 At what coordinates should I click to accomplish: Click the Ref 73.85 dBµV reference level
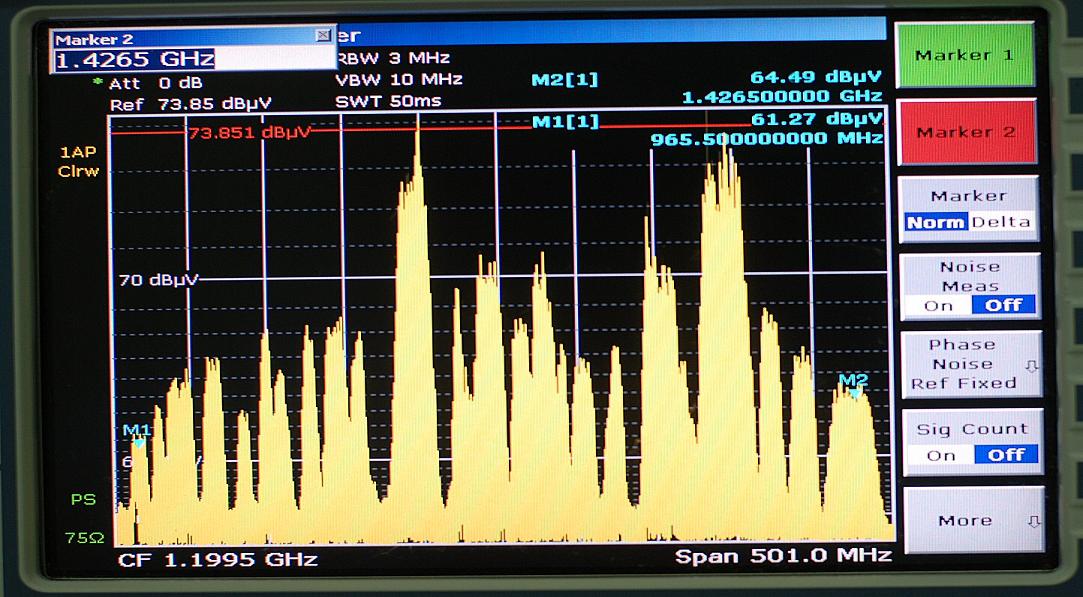tap(190, 104)
